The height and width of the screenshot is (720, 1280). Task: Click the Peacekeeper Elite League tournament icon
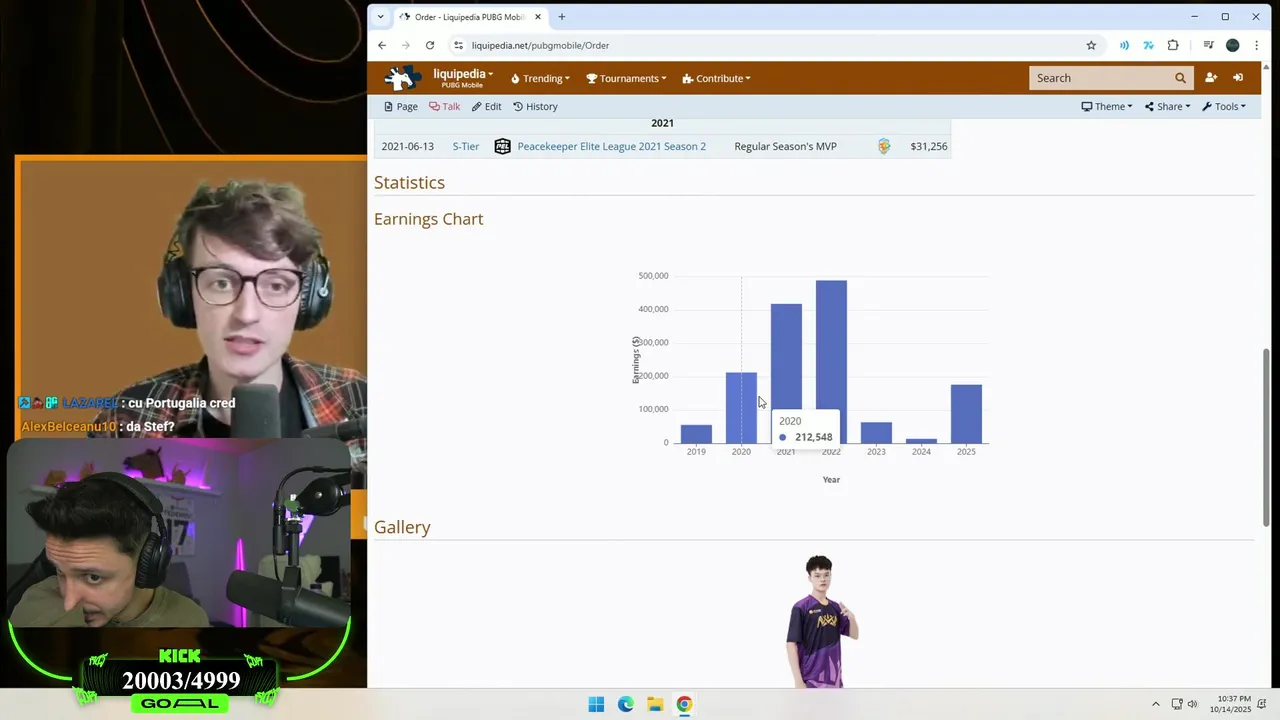click(x=502, y=146)
